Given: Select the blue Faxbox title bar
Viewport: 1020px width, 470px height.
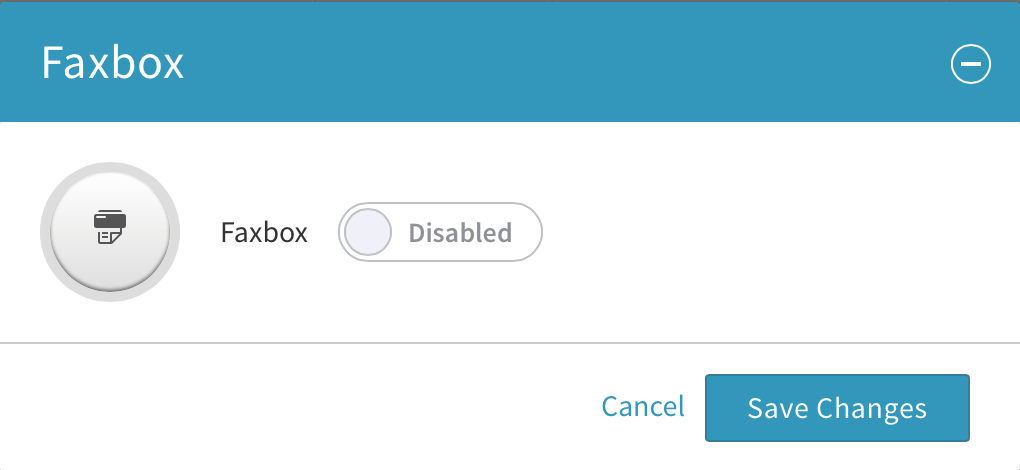Looking at the screenshot, I should (x=500, y=64).
